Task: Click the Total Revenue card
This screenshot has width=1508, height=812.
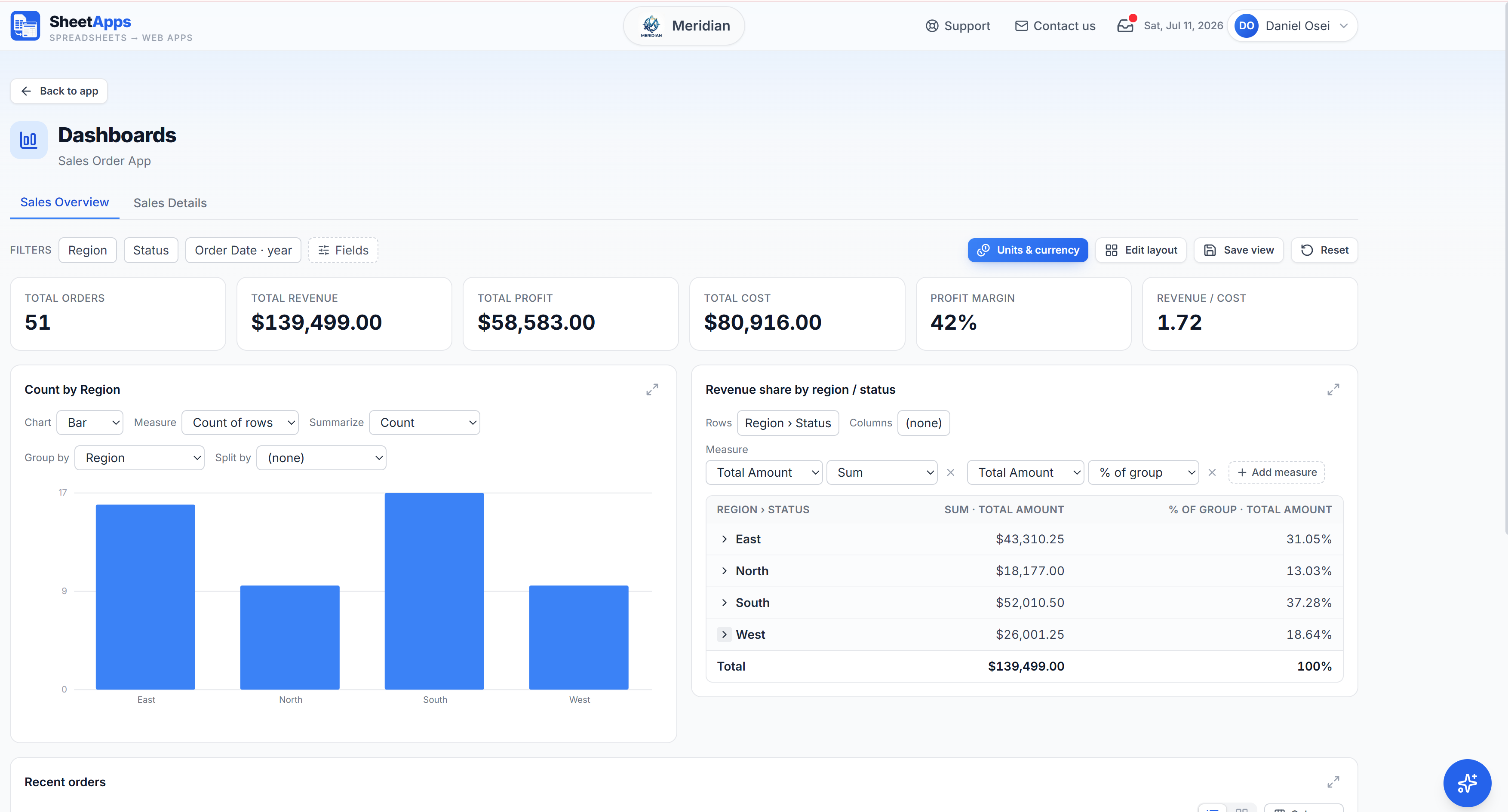Action: click(x=344, y=314)
